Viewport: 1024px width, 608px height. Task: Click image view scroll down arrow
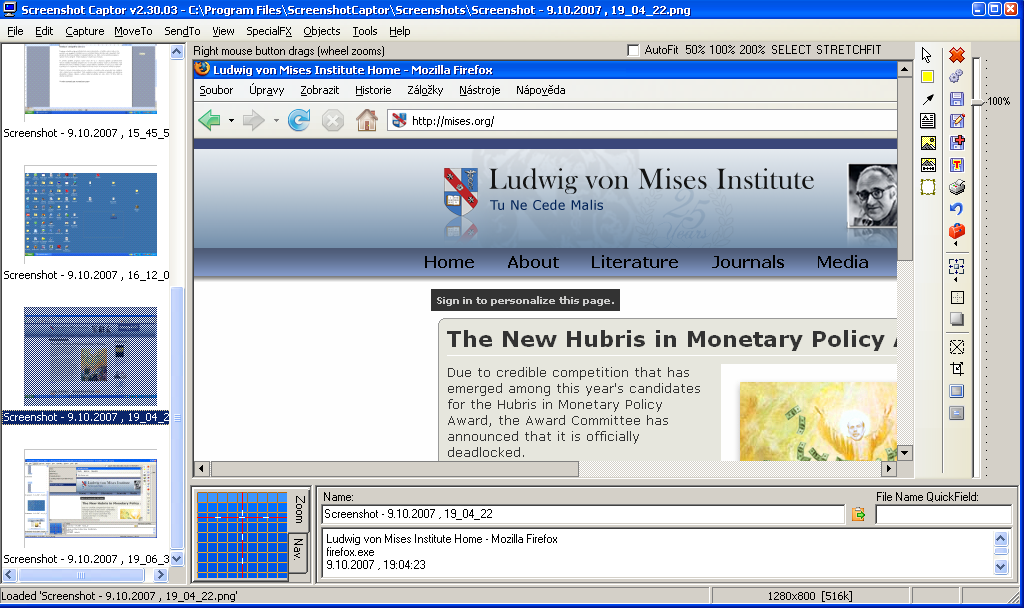tap(904, 453)
